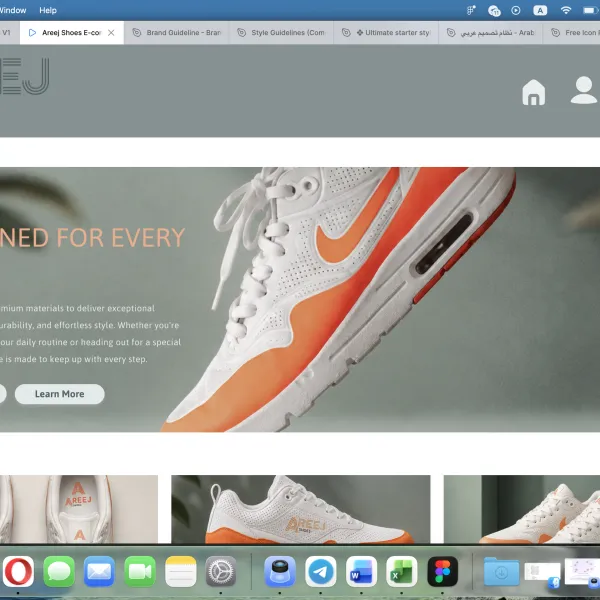Open Telegram from the dock
The image size is (600, 600).
[321, 571]
